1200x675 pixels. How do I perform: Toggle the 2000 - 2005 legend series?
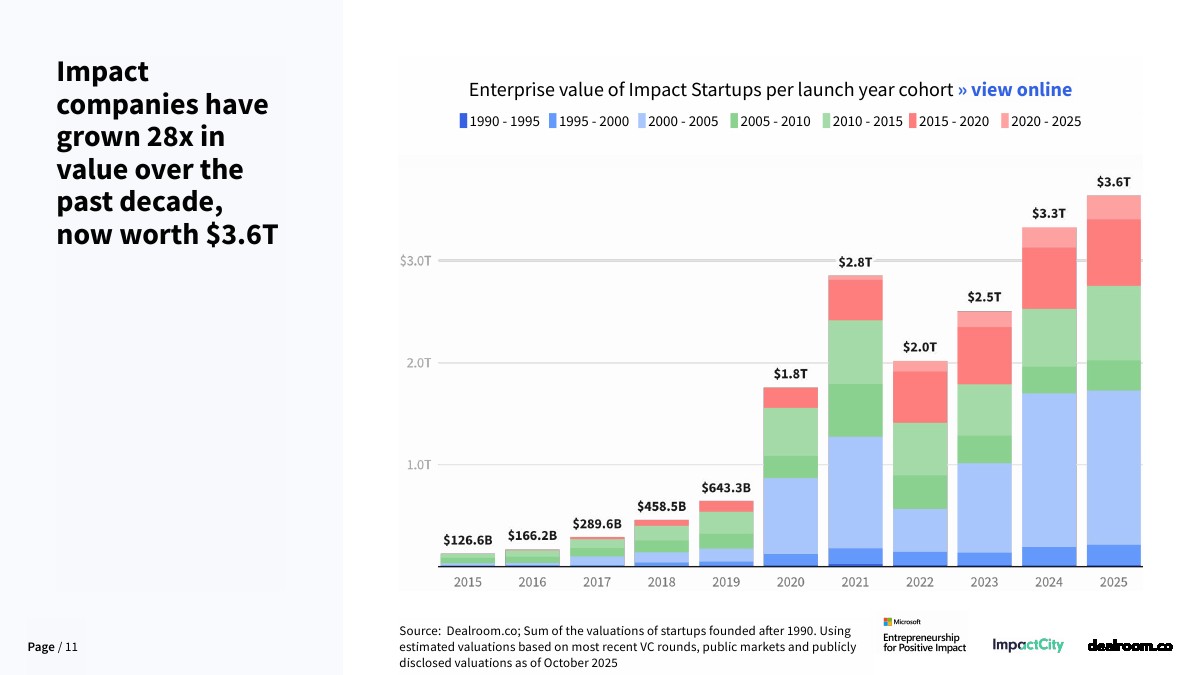pos(678,121)
